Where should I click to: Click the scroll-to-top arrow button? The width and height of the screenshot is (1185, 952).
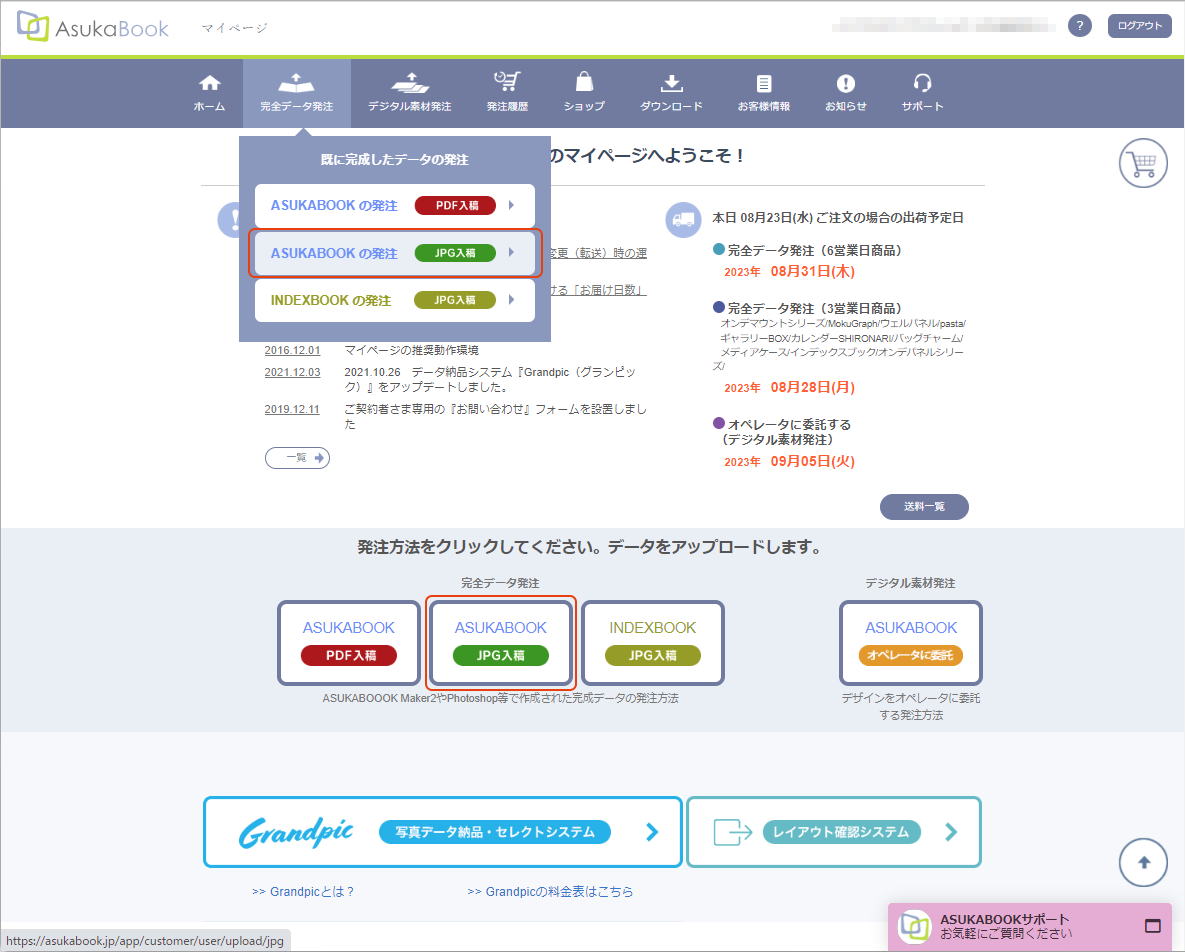pos(1143,861)
